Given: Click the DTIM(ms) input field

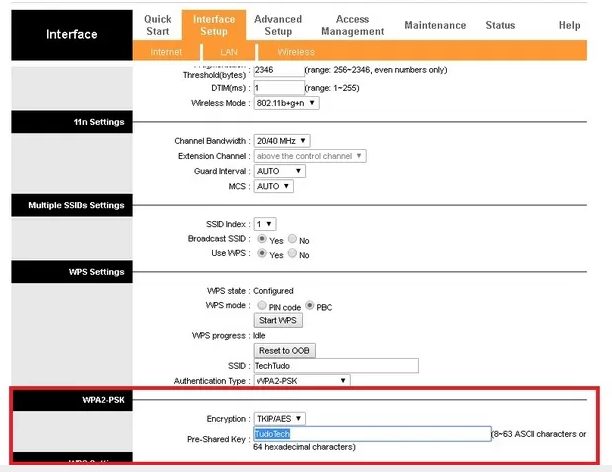Looking at the screenshot, I should (x=279, y=88).
